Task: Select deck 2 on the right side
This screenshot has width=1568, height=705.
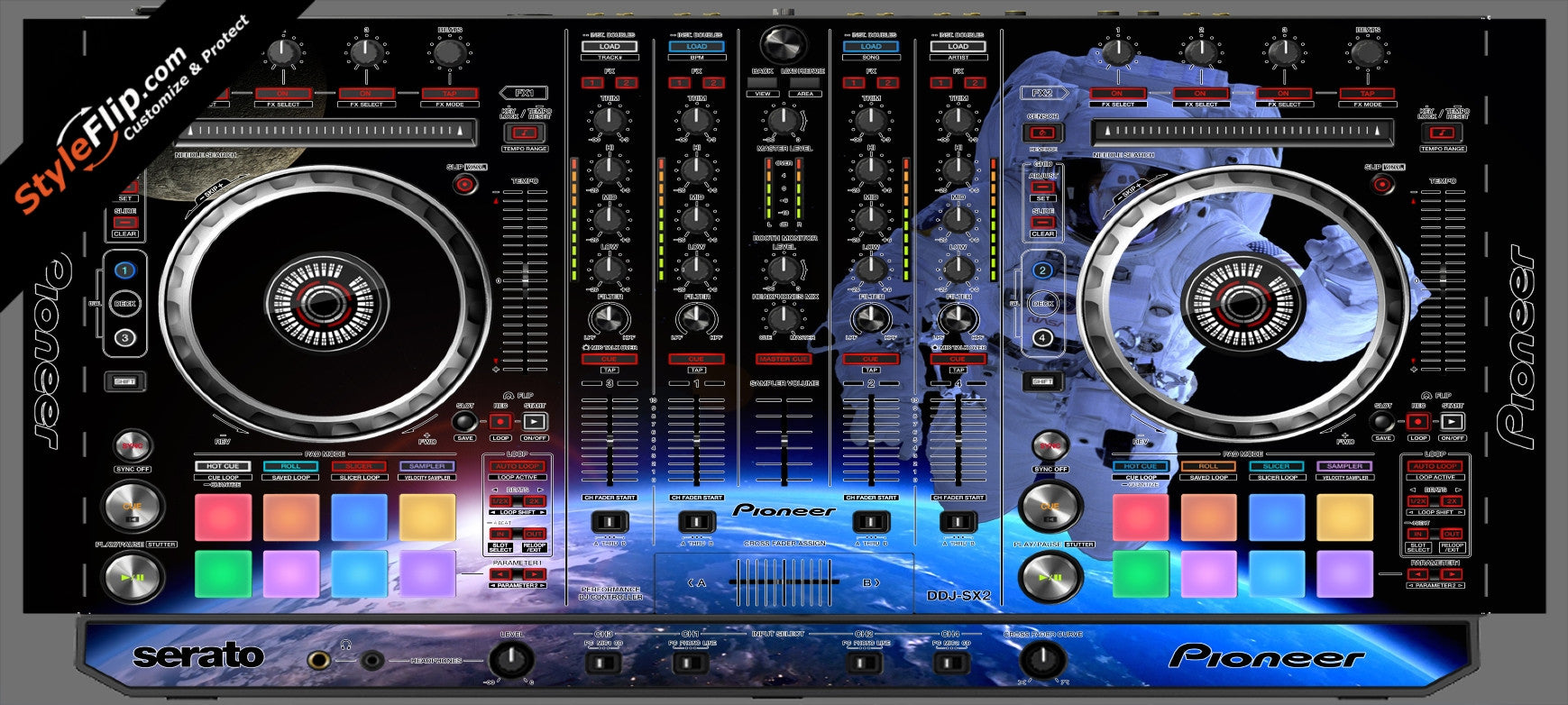Action: tap(1043, 270)
